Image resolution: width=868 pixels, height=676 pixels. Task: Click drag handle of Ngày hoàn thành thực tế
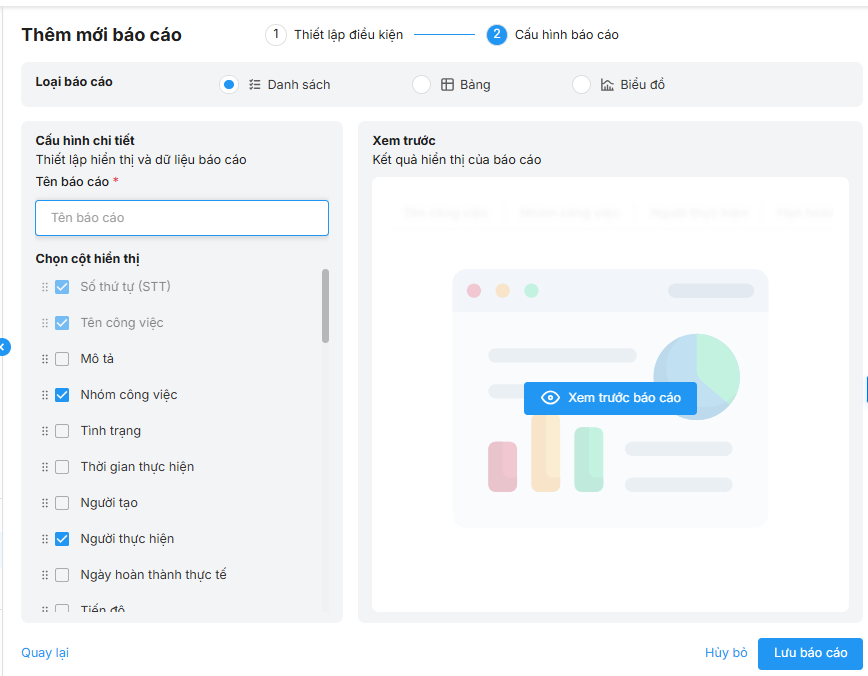coord(45,575)
